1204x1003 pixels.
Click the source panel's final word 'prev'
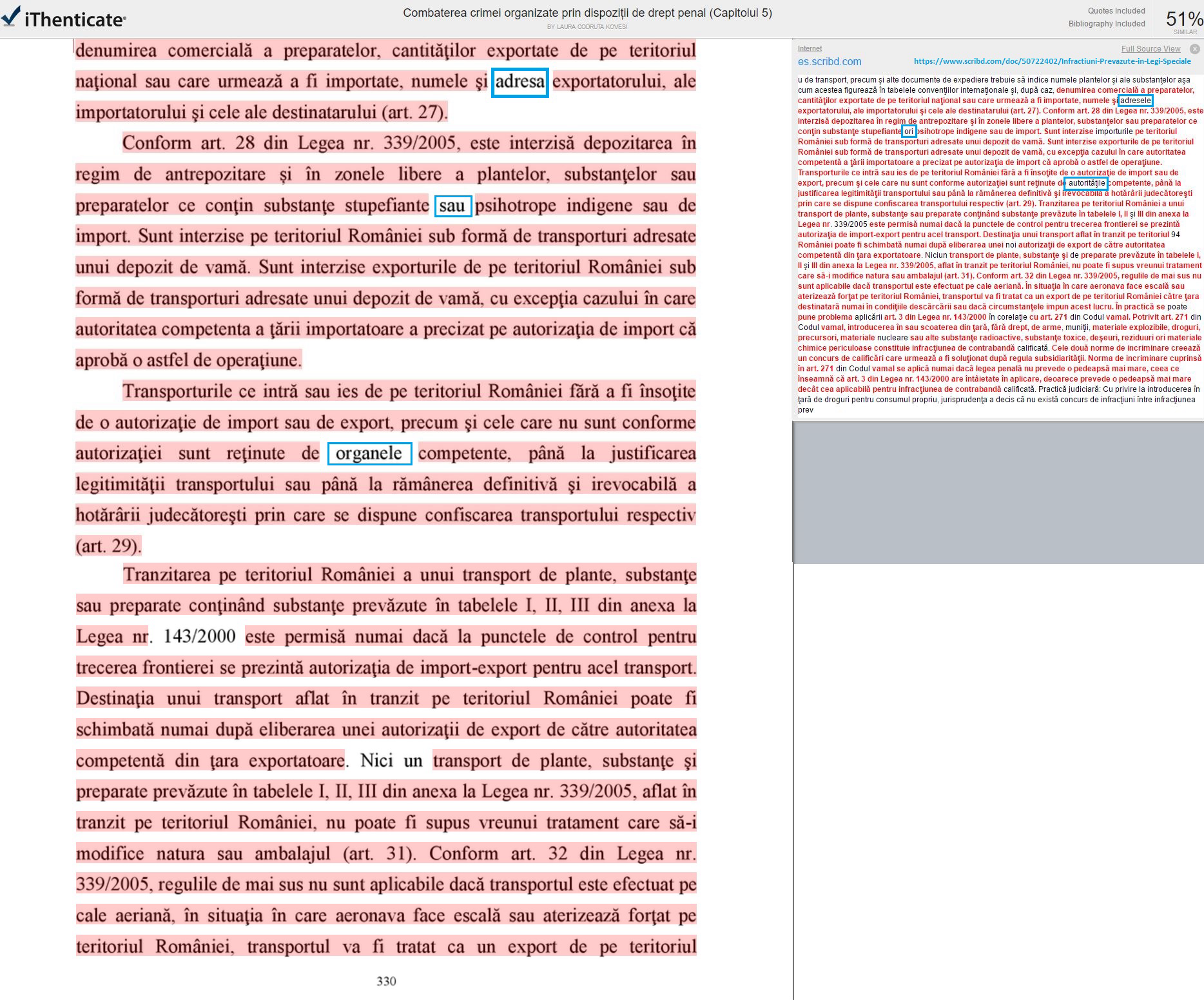coord(806,410)
